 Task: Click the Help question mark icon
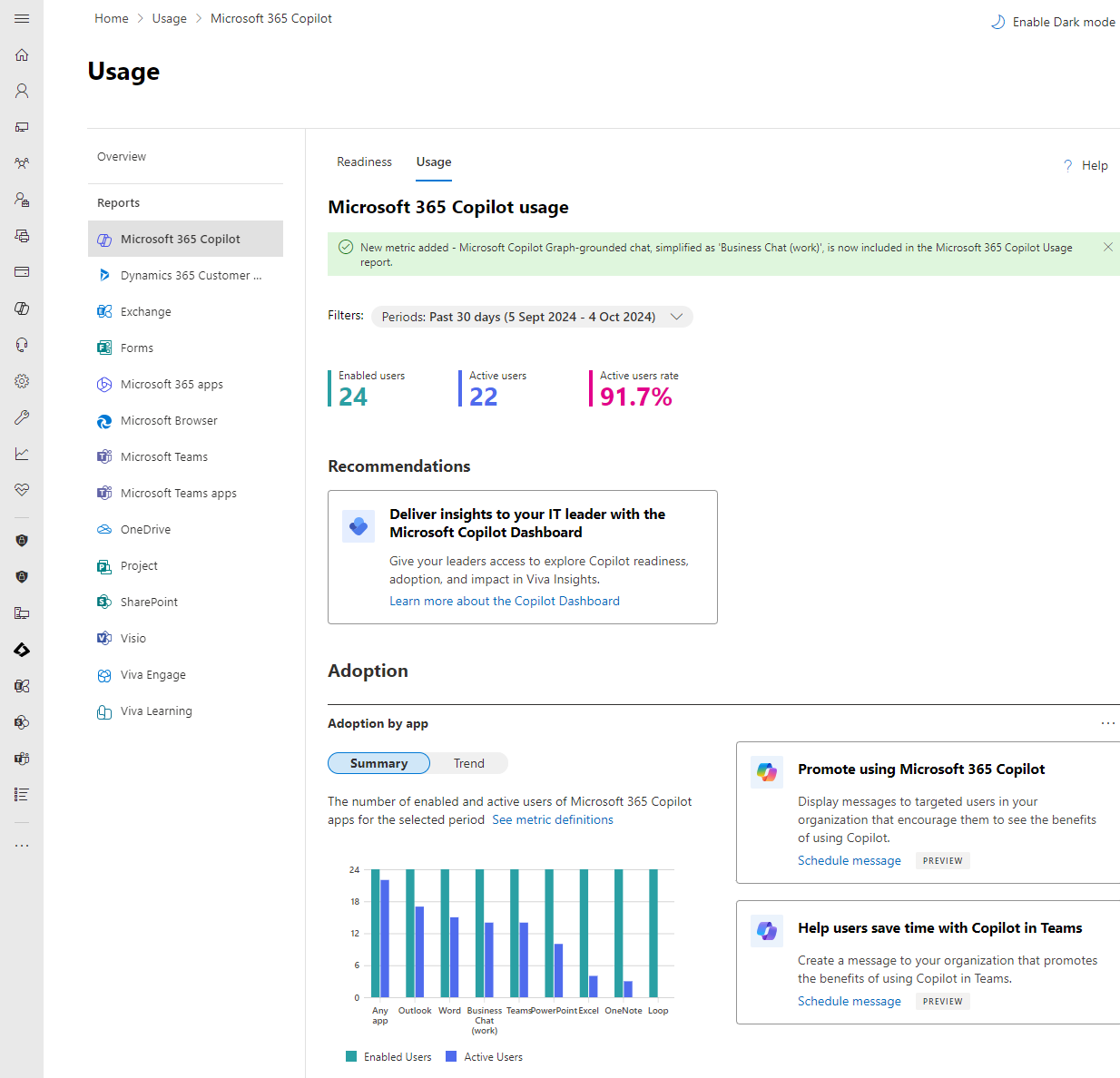click(1067, 165)
